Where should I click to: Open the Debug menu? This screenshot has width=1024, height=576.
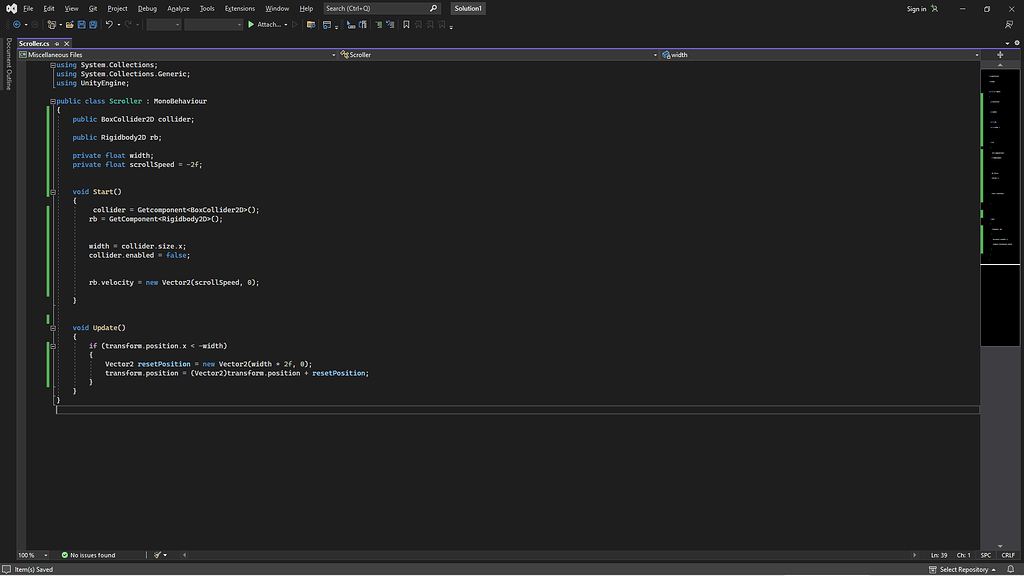click(146, 8)
